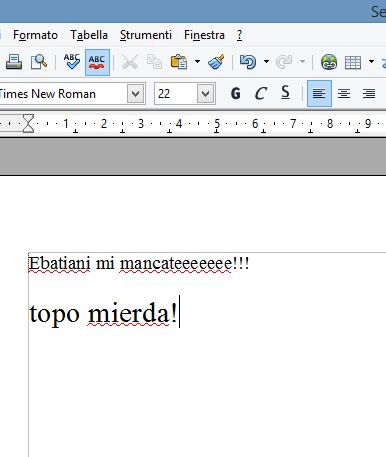Select centered text alignment
Viewport: 386px width, 457px height.
point(344,94)
